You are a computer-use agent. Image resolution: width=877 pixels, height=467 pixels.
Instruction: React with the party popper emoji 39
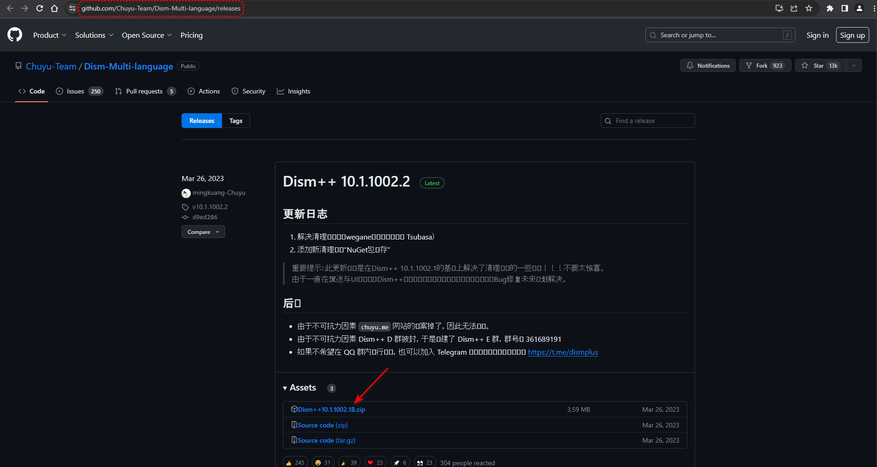[x=350, y=463]
